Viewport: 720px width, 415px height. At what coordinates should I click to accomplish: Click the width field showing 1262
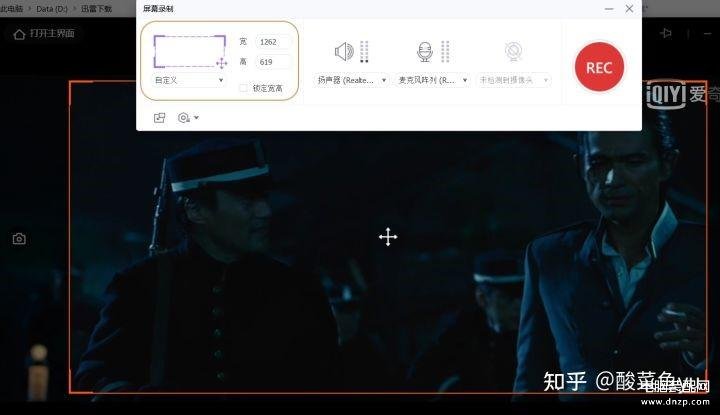[x=273, y=42]
